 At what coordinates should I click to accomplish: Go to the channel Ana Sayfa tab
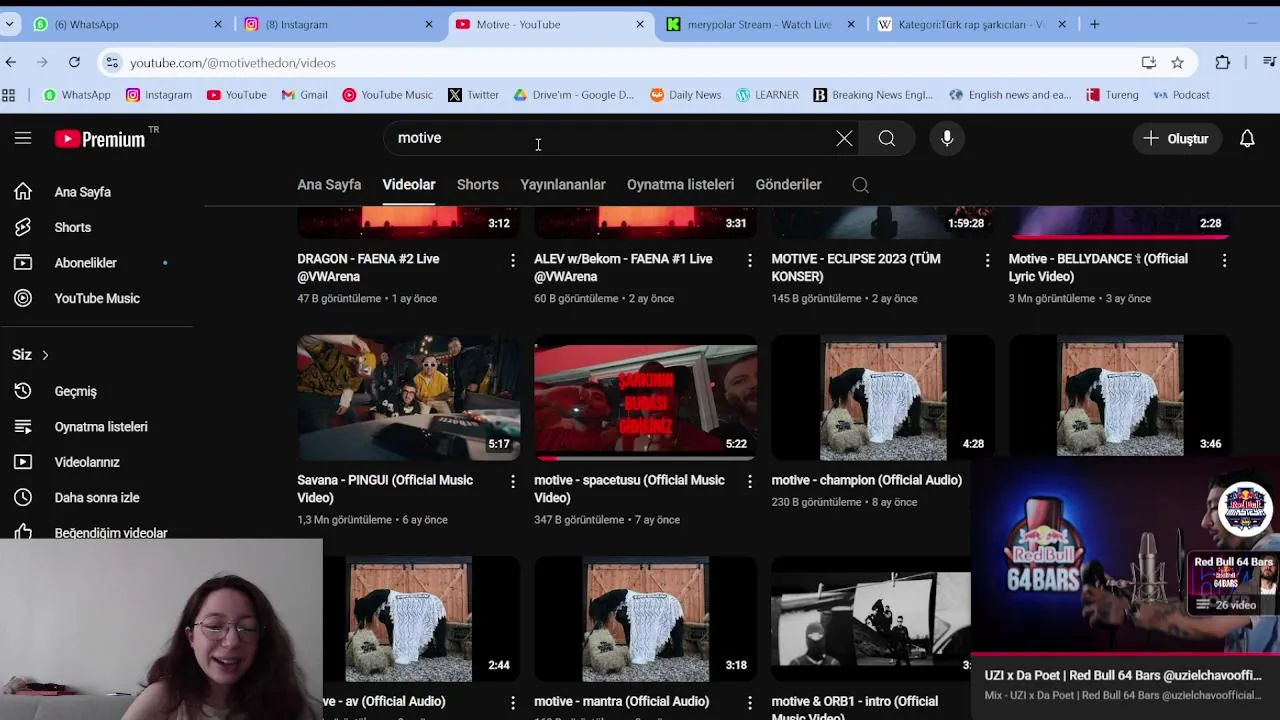coord(329,185)
